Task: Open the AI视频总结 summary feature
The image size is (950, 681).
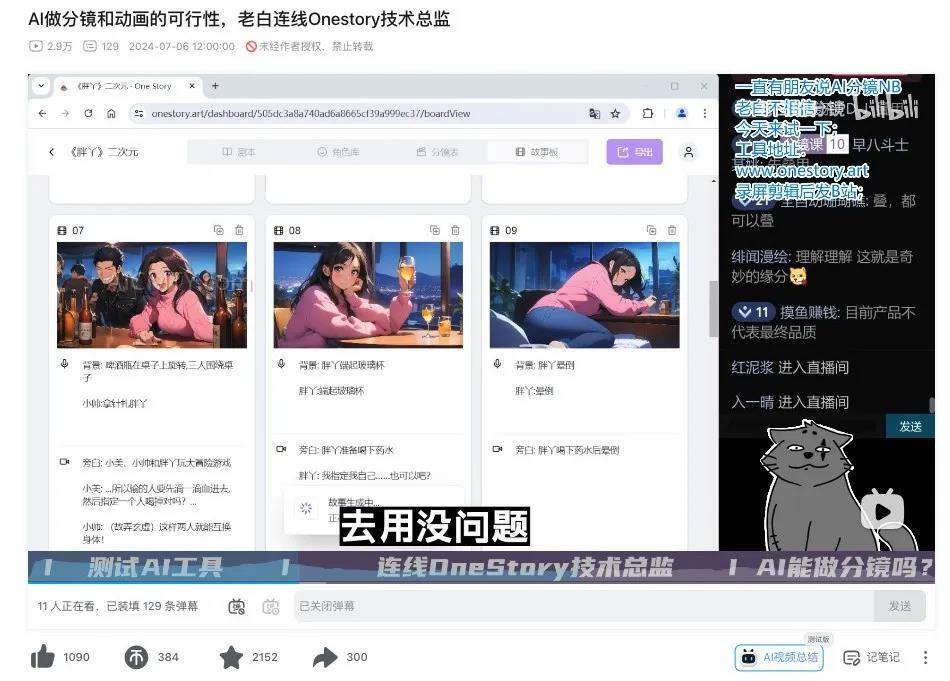Action: coord(779,657)
